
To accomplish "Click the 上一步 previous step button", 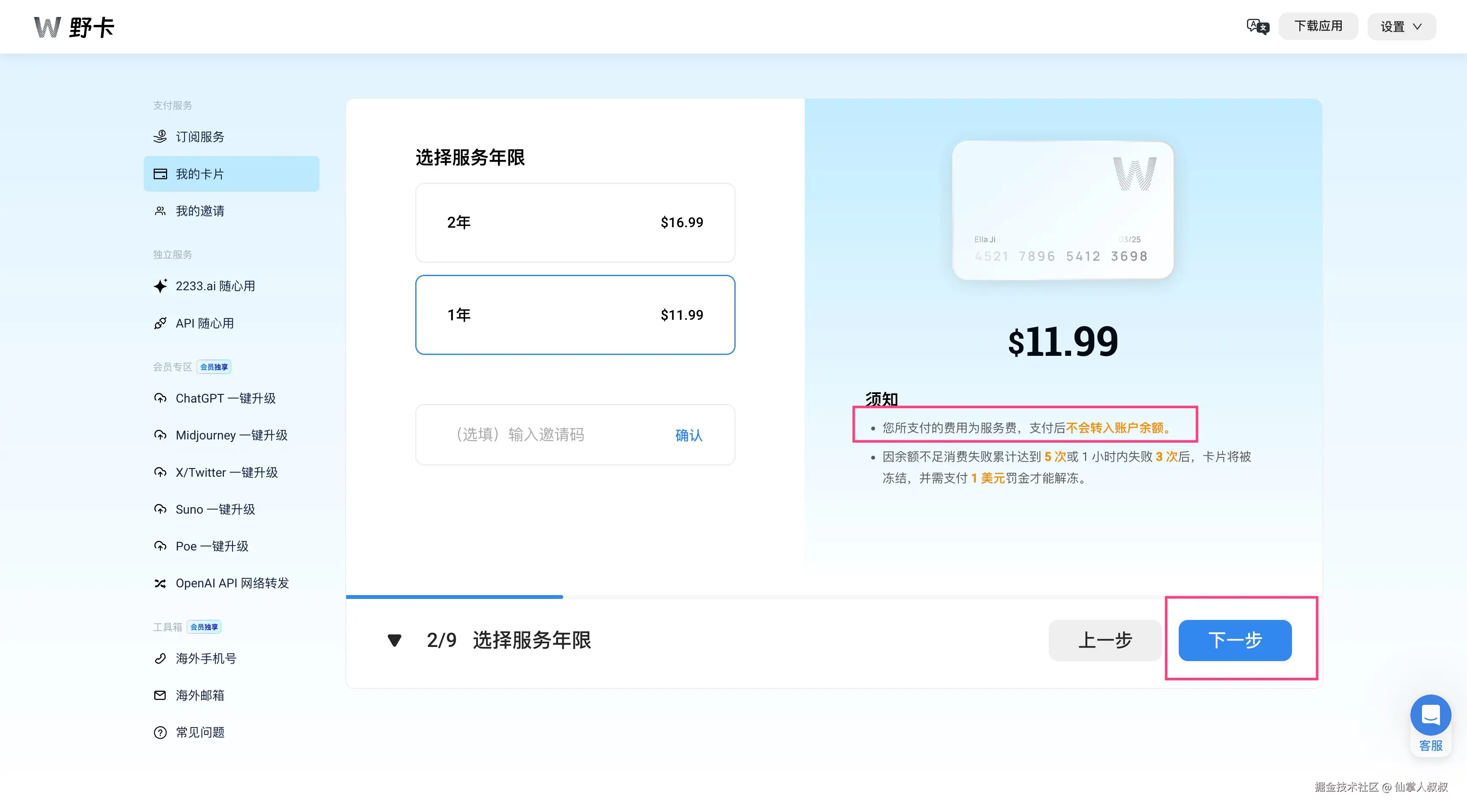I will [x=1104, y=640].
